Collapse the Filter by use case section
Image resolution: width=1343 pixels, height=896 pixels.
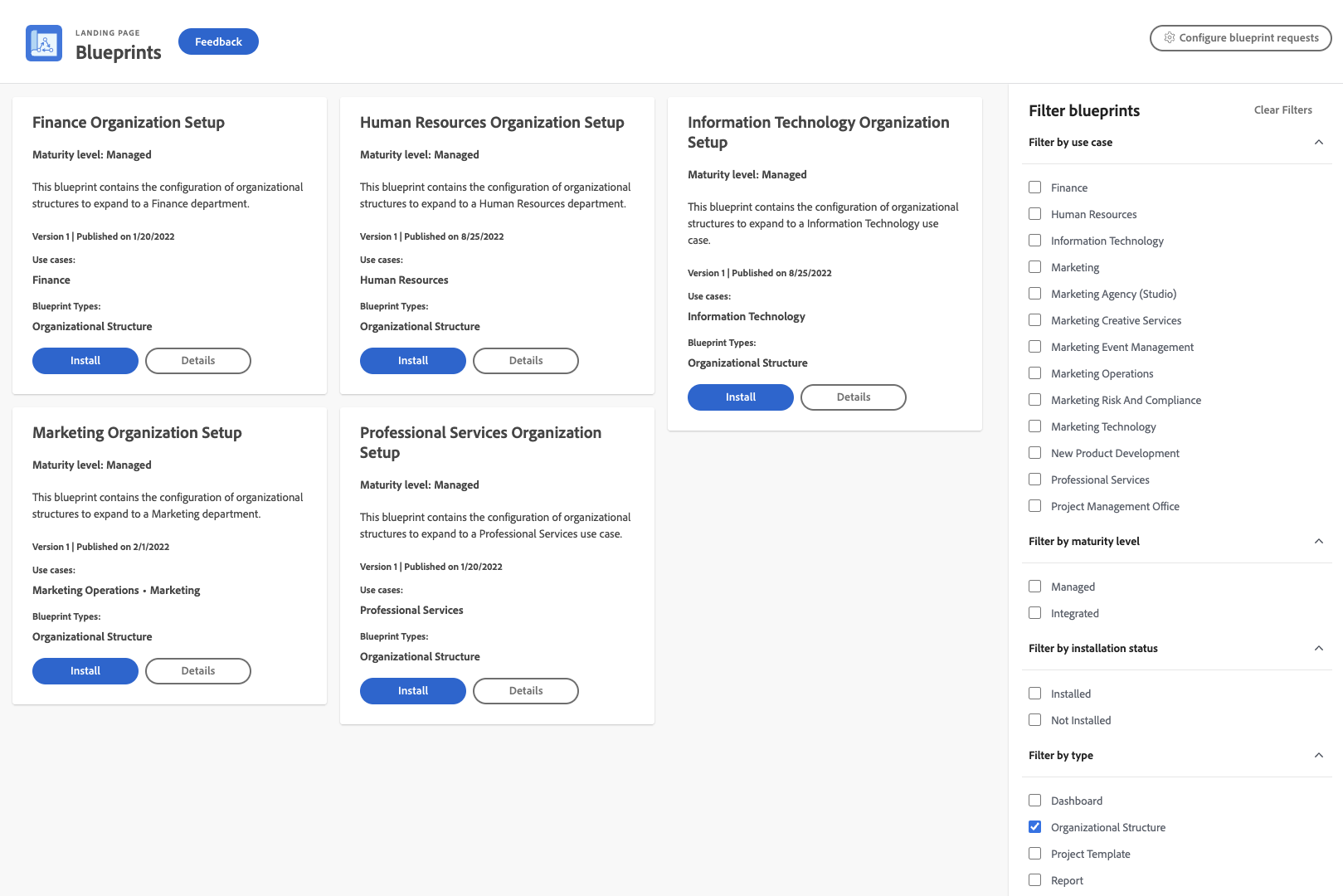point(1319,142)
